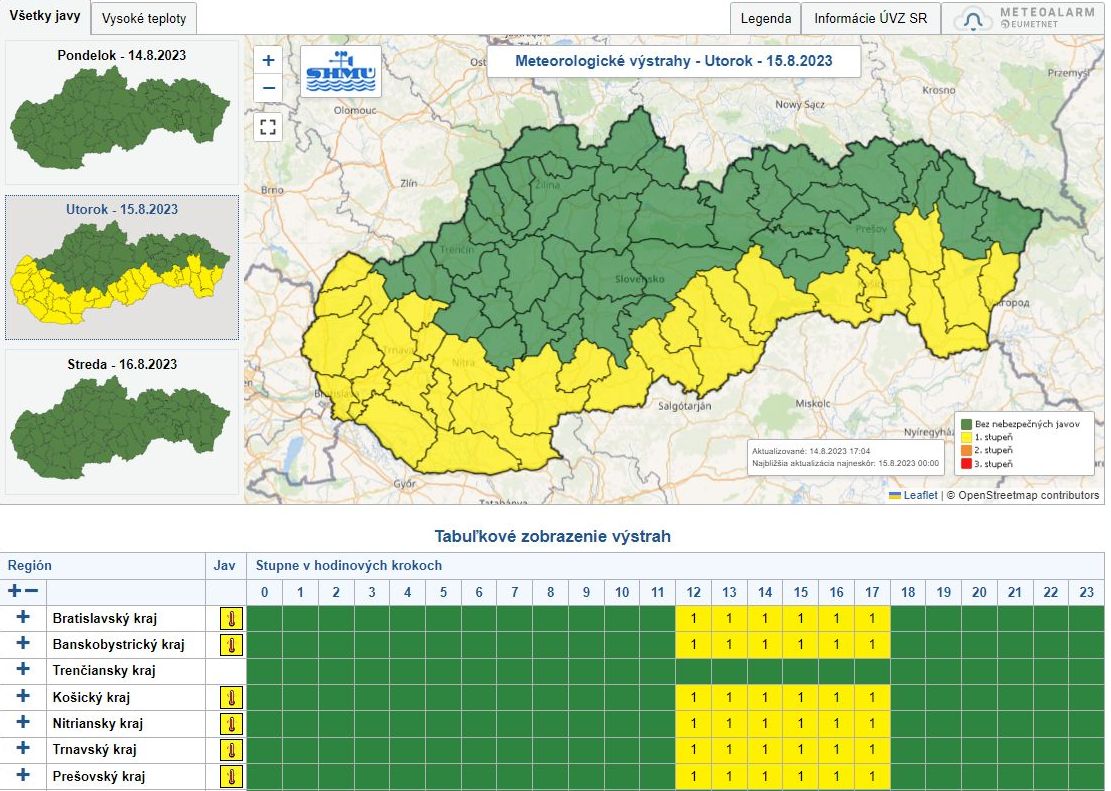1111x791 pixels.
Task: Open Informácie ÚVZ SR
Action: [870, 19]
